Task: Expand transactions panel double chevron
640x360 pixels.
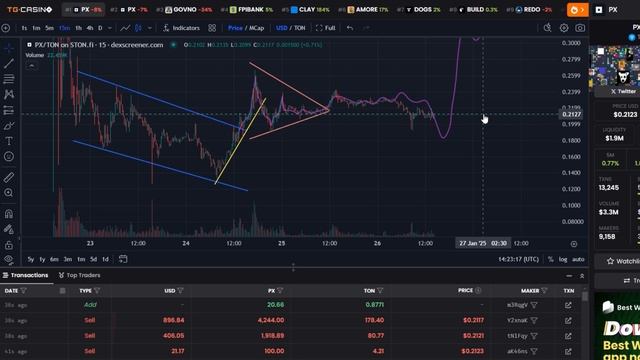Action: [582, 276]
